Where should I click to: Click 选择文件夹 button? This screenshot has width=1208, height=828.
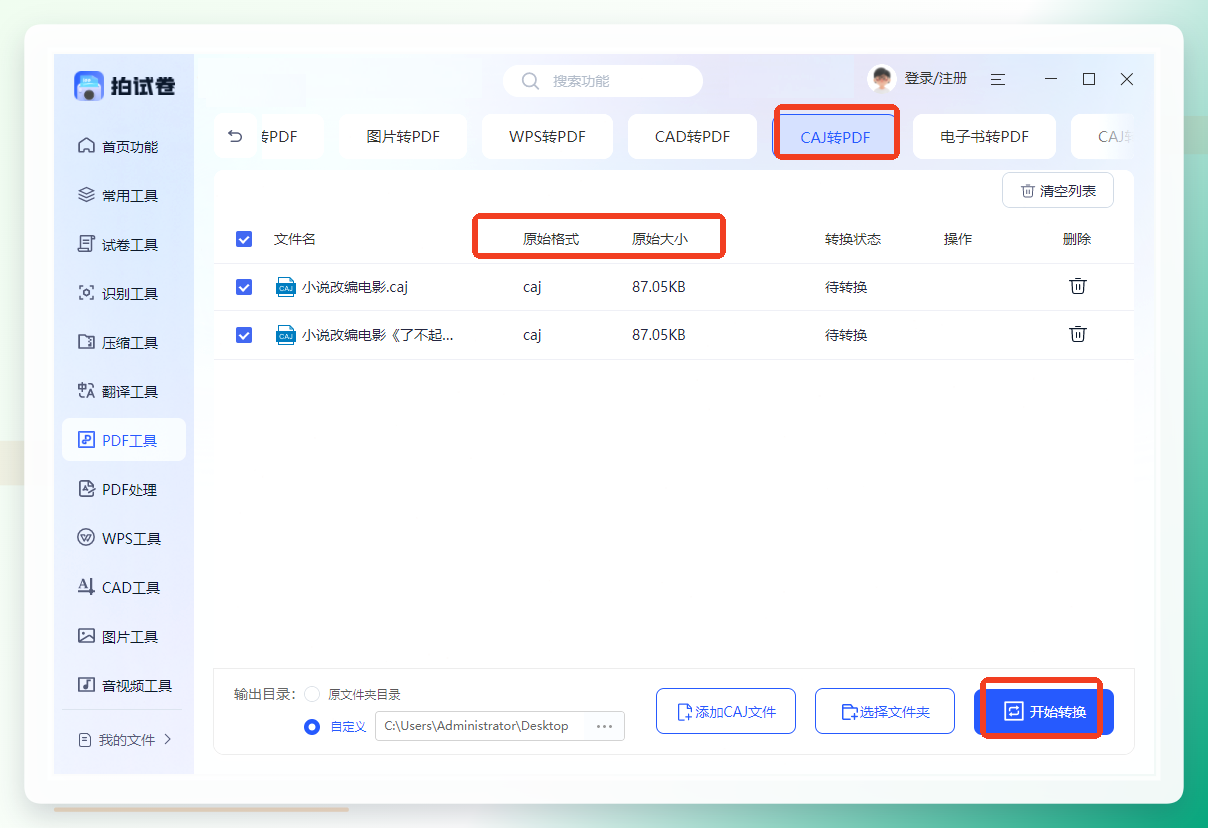point(885,712)
